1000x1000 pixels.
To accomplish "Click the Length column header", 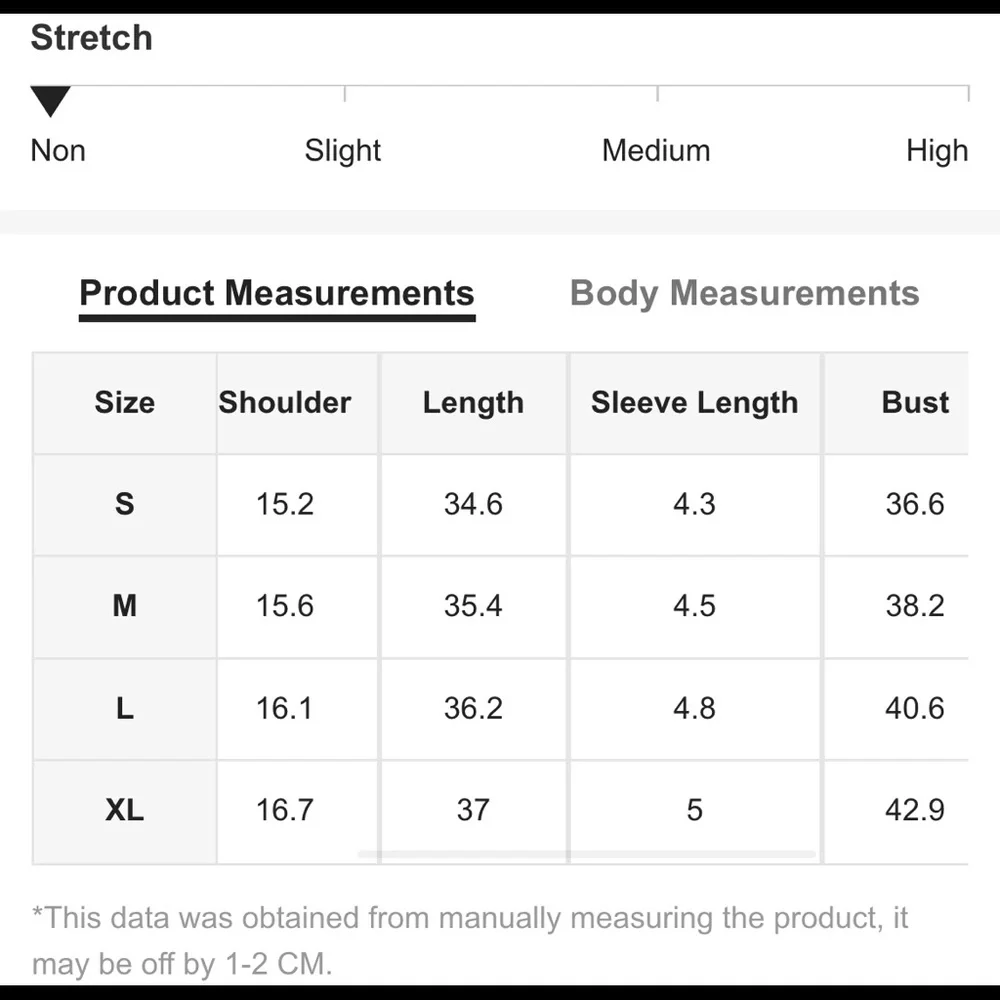I will [x=473, y=403].
